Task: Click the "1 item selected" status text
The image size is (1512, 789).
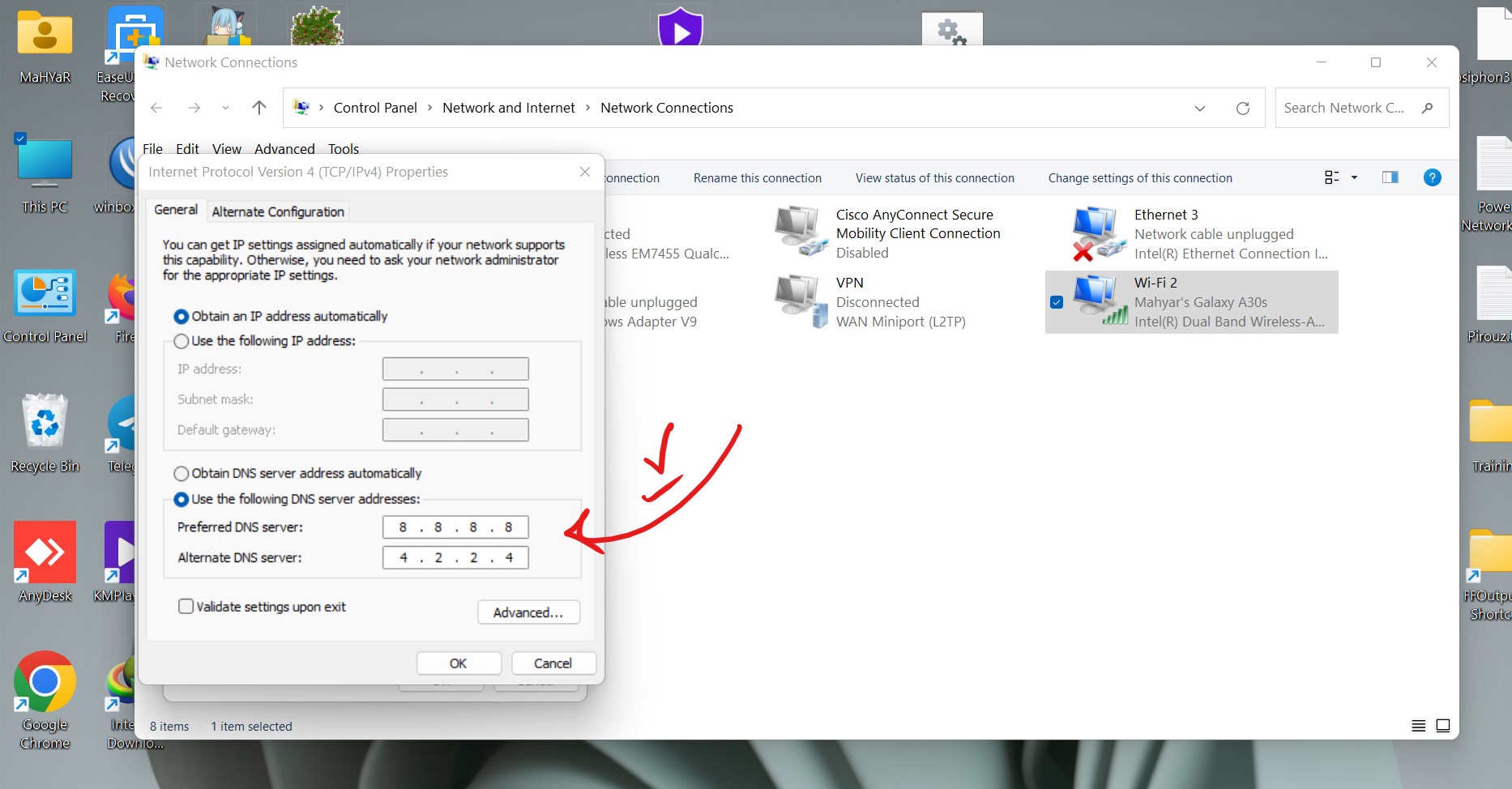Action: 252,727
